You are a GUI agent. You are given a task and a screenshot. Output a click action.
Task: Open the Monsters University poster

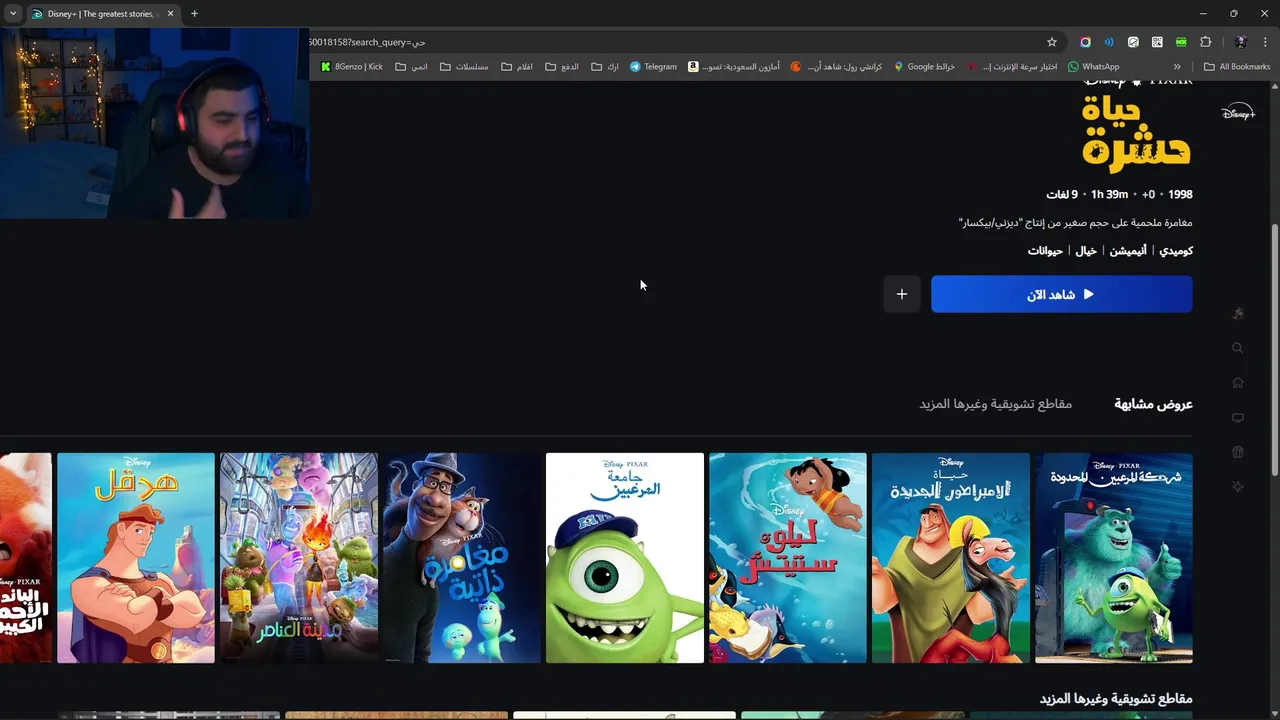625,558
